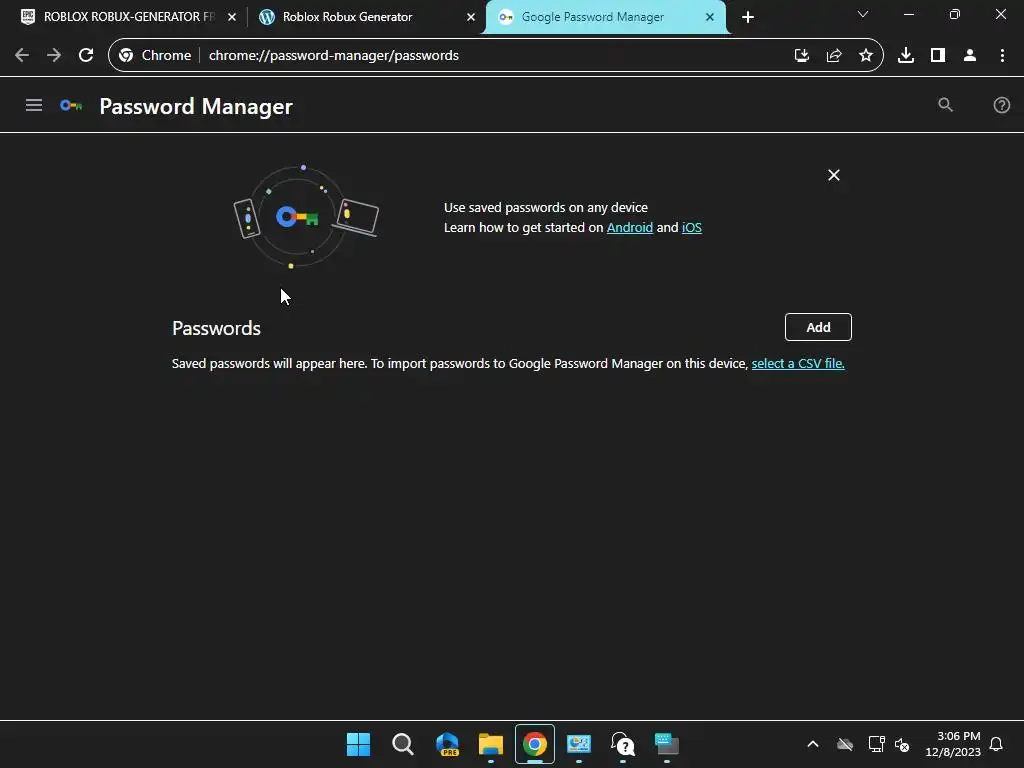1024x768 pixels.
Task: Open the network status tray icon
Action: pyautogui.click(x=876, y=744)
